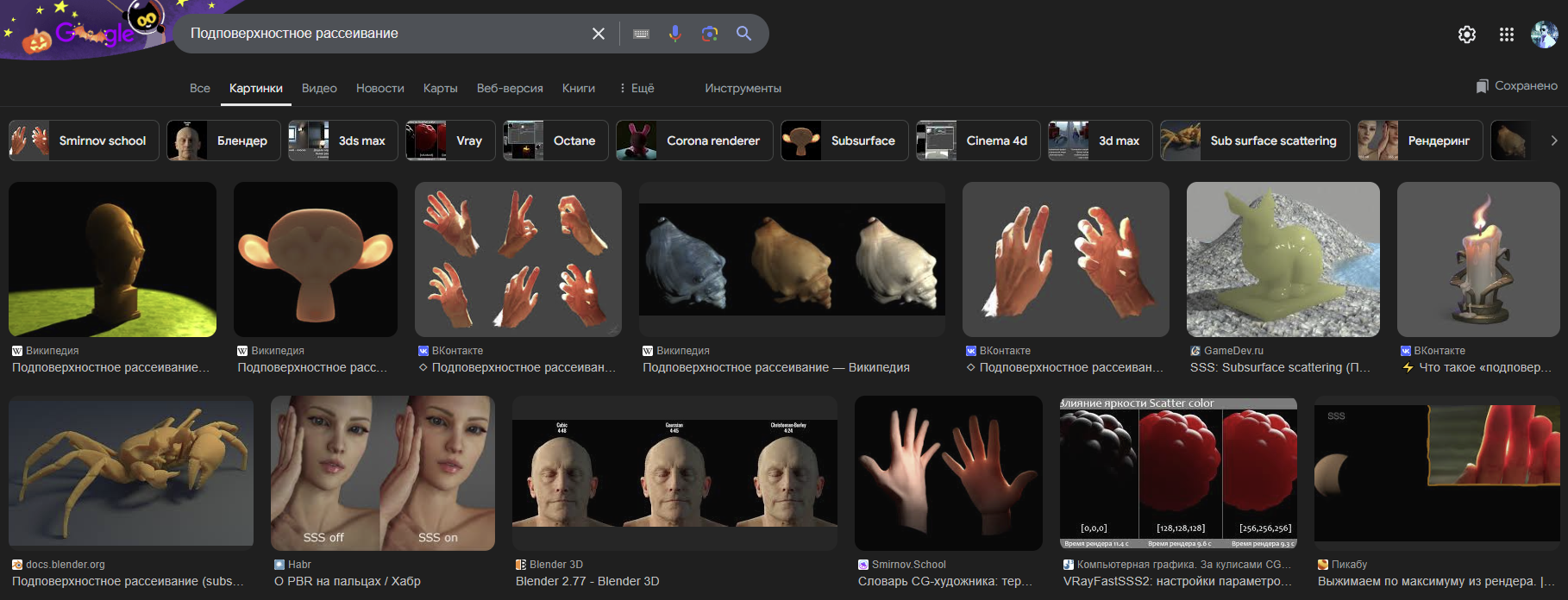Open the Сохранено saved collection
This screenshot has height=600, width=1568.
tap(1516, 85)
